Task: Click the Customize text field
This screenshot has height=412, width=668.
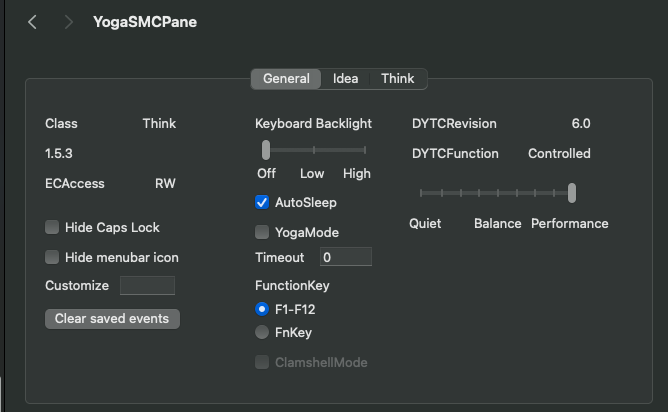Action: pyautogui.click(x=147, y=285)
